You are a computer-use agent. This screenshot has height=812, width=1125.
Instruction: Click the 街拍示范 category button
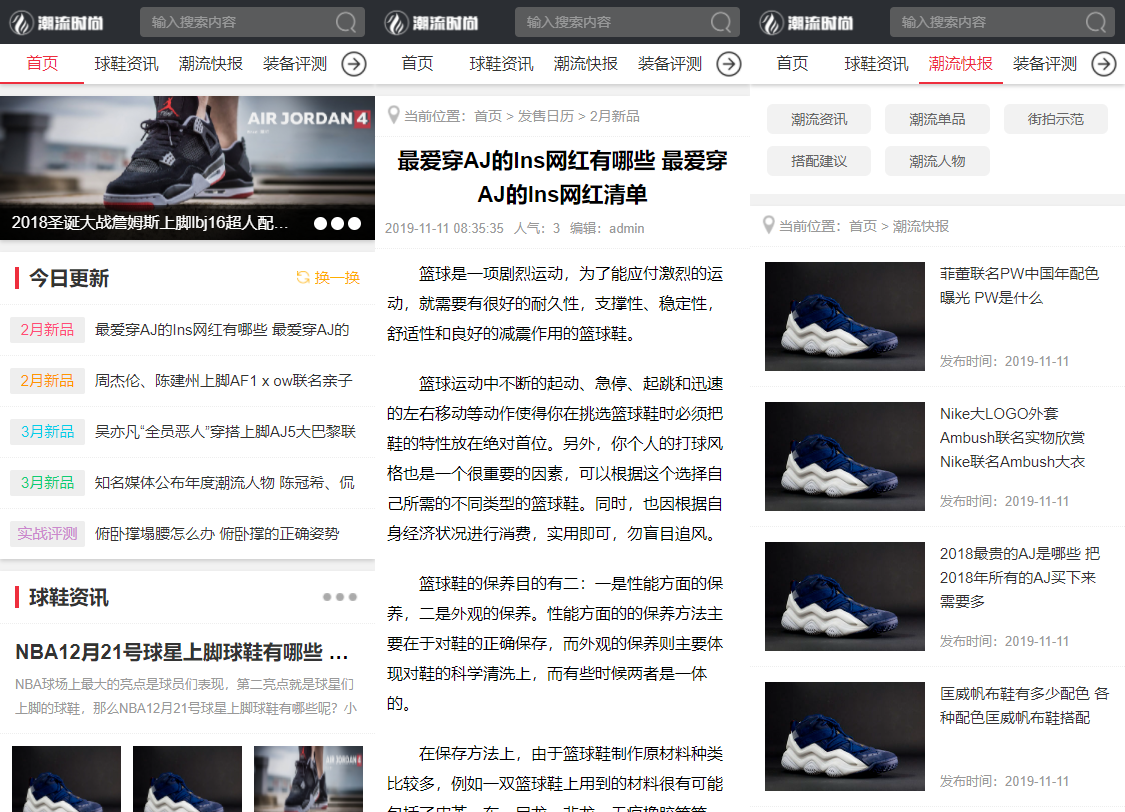(x=1055, y=119)
